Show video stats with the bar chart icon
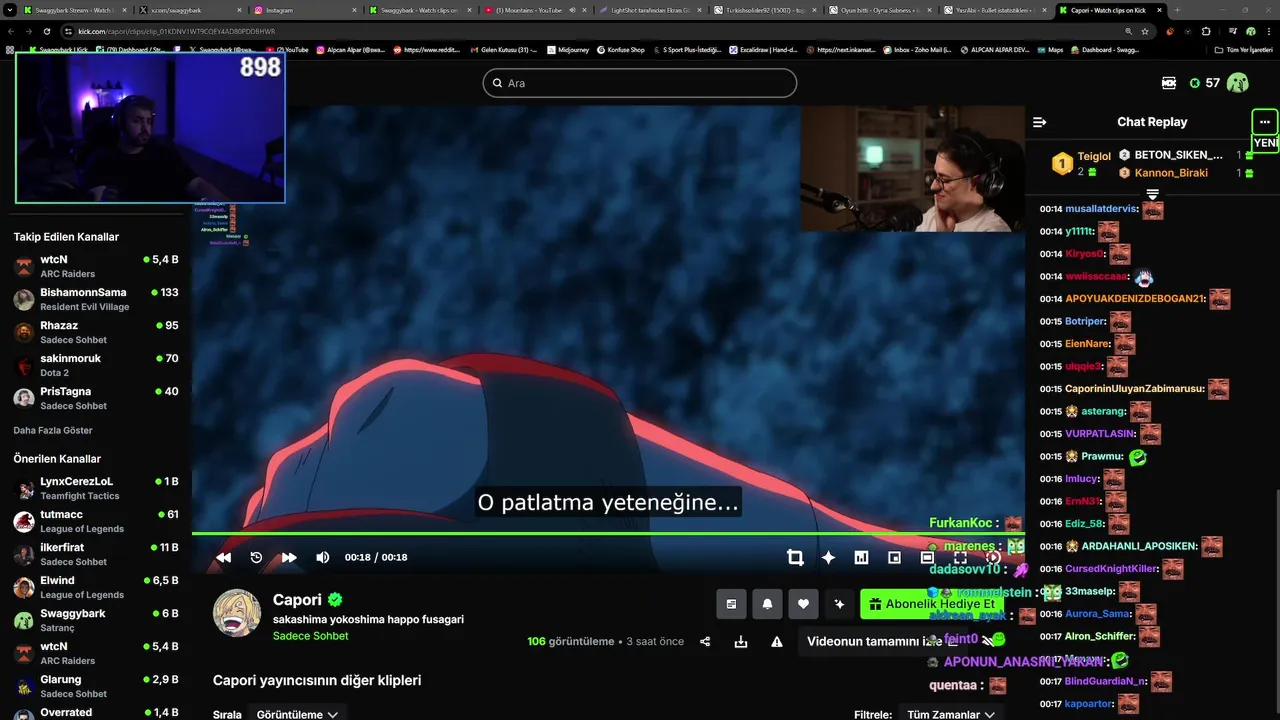The image size is (1280, 720). pos(861,557)
